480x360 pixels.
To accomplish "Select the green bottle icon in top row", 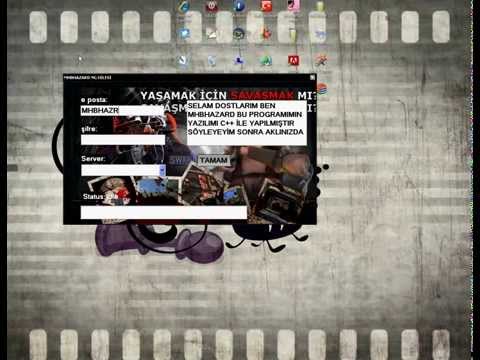I will [x=320, y=6].
